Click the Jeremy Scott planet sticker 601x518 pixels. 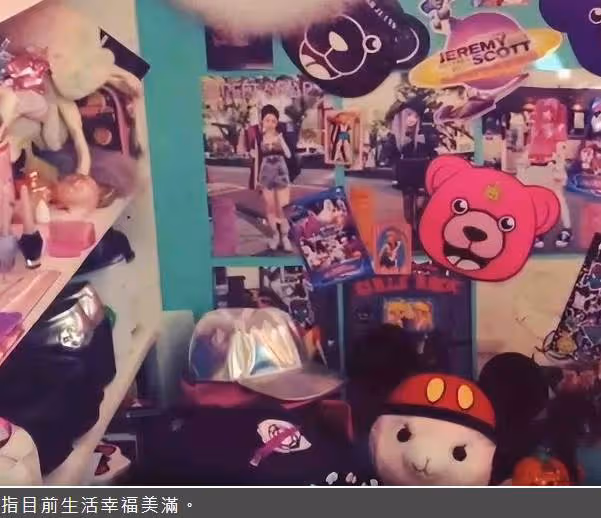[485, 58]
